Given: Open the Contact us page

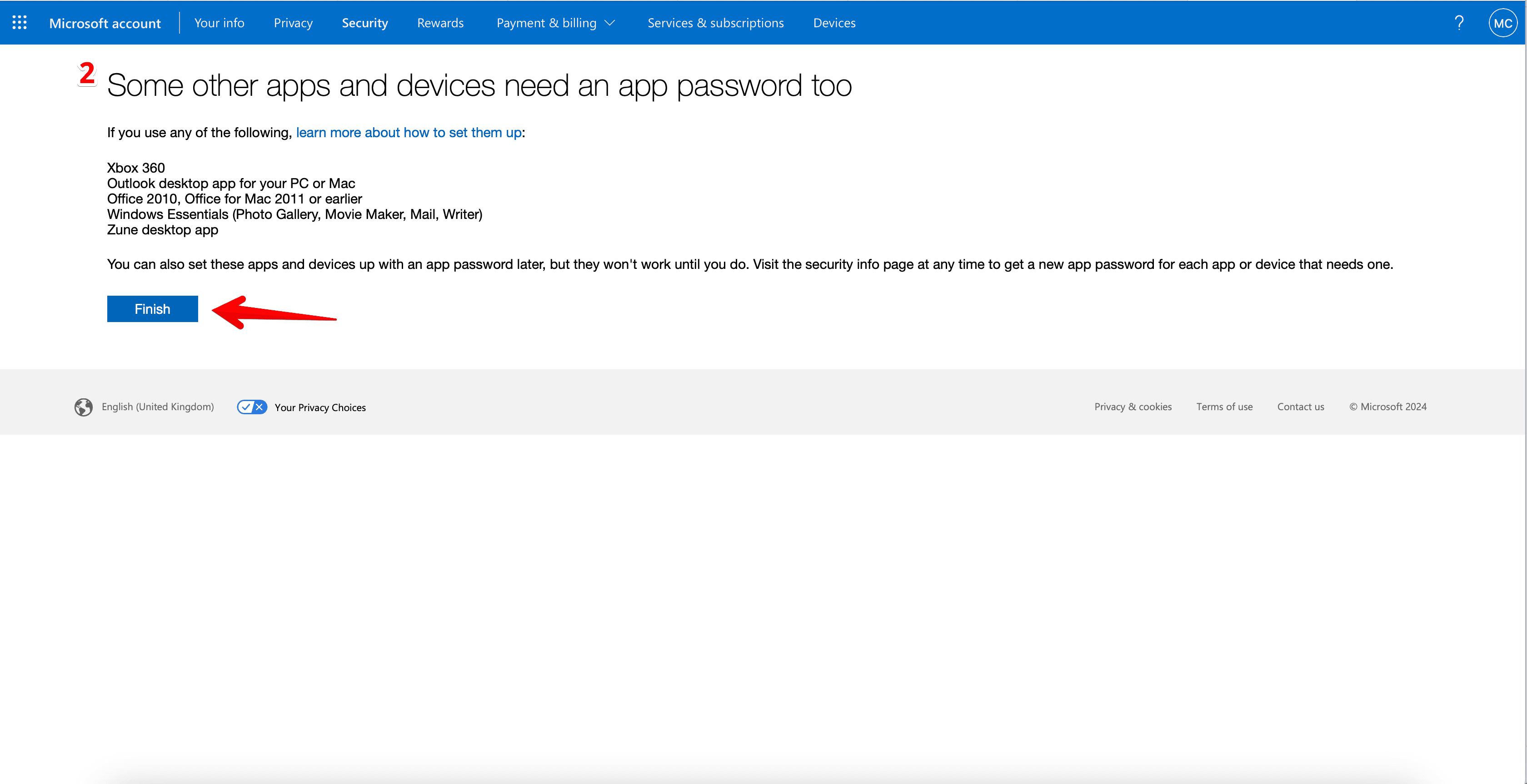Looking at the screenshot, I should click(1301, 407).
